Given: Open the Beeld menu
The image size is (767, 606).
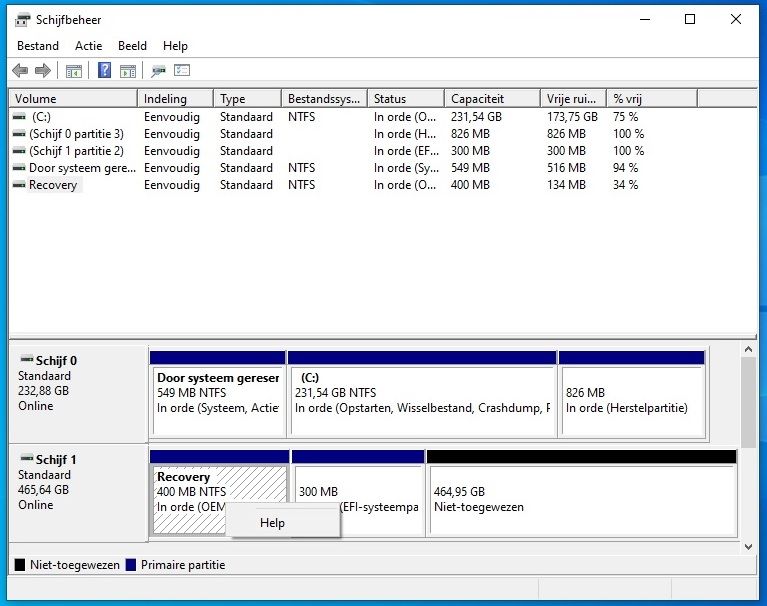Looking at the screenshot, I should pos(132,46).
